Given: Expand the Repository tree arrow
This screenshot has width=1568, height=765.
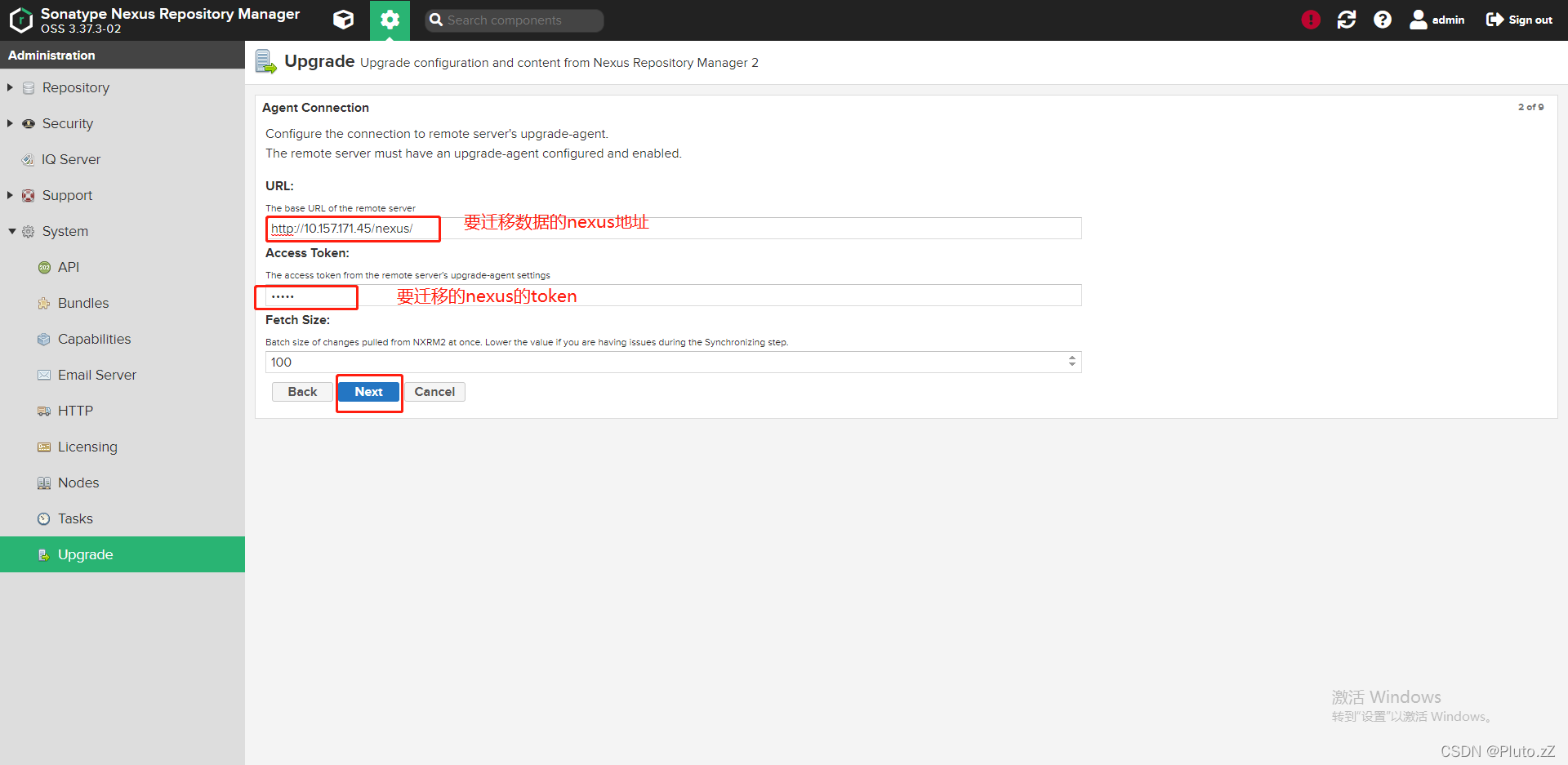Looking at the screenshot, I should point(11,87).
